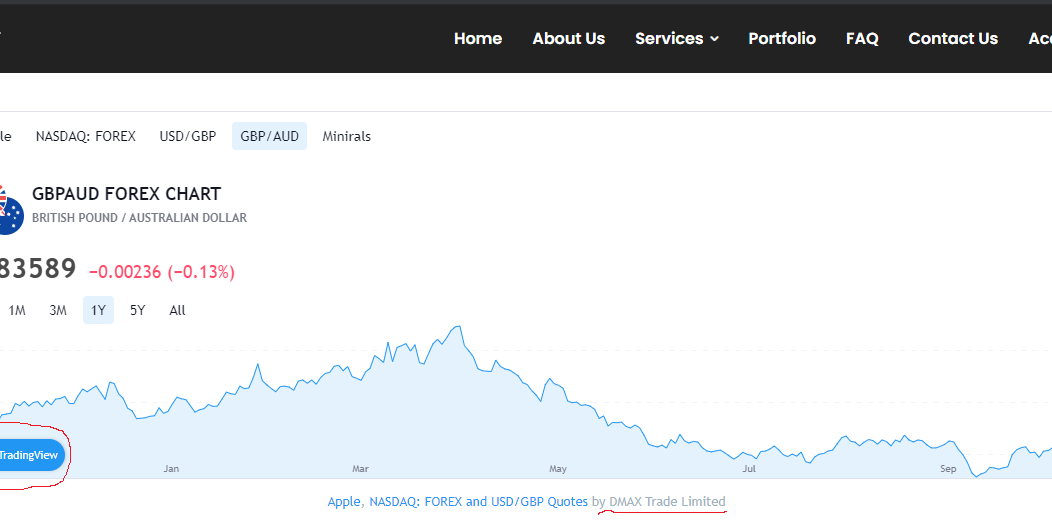Click the -0.00236 (-0.13%) price change

[x=162, y=272]
